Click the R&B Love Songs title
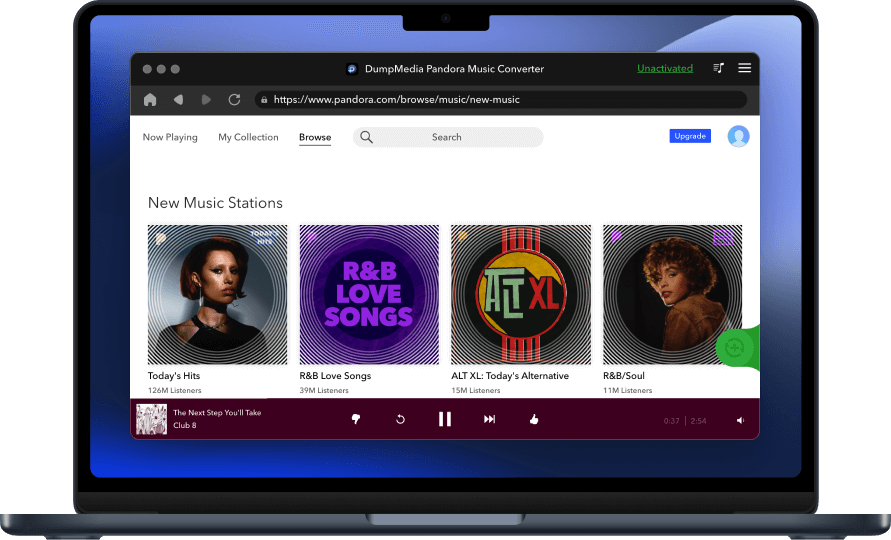The width and height of the screenshot is (891, 540). point(335,376)
